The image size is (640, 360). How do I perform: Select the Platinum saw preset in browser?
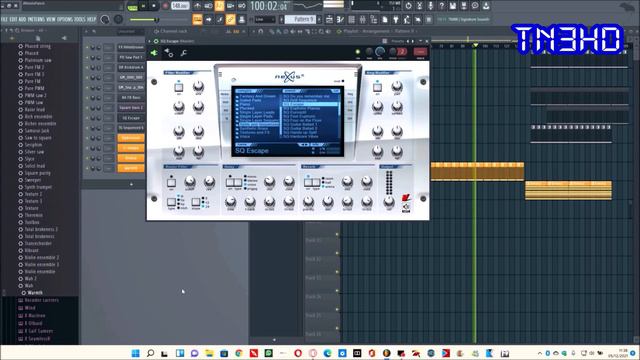point(38,60)
